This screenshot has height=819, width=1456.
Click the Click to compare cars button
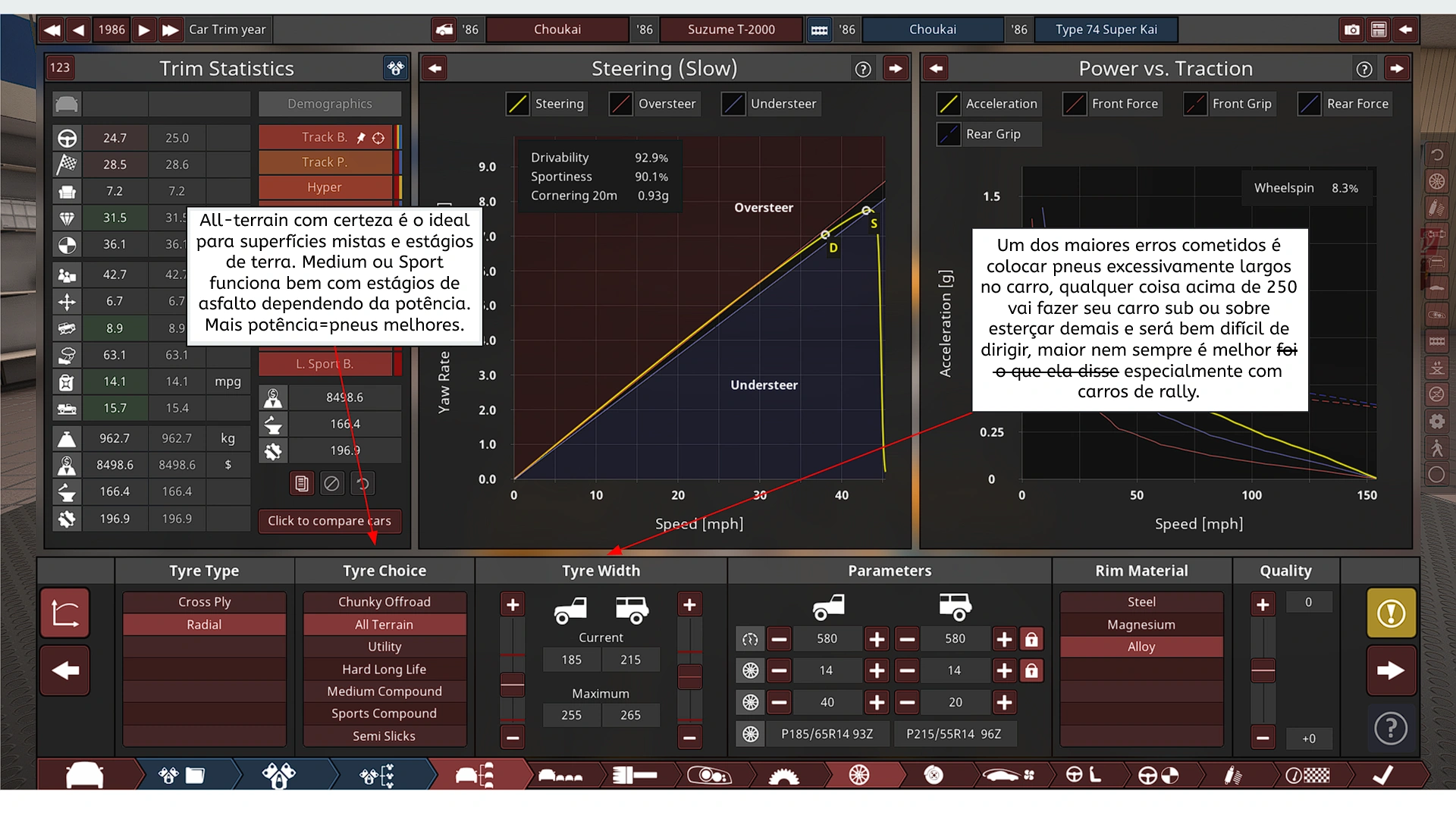coord(330,521)
